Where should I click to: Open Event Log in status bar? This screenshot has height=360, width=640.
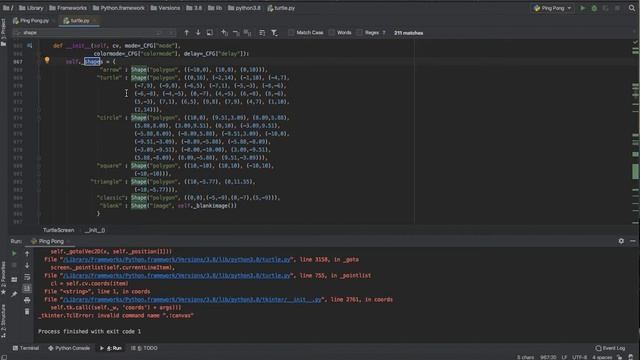click(x=610, y=348)
